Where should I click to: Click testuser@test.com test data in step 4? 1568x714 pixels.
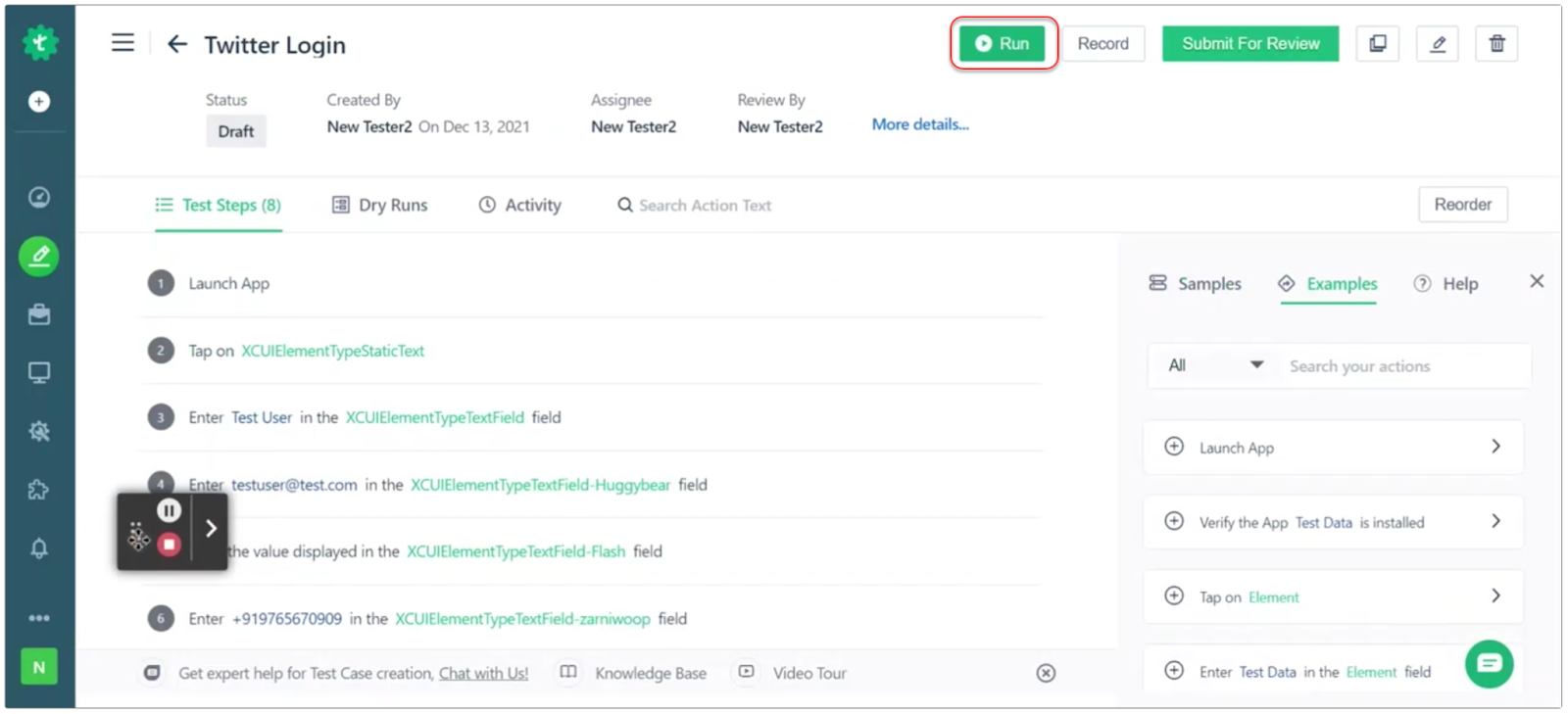[x=294, y=485]
